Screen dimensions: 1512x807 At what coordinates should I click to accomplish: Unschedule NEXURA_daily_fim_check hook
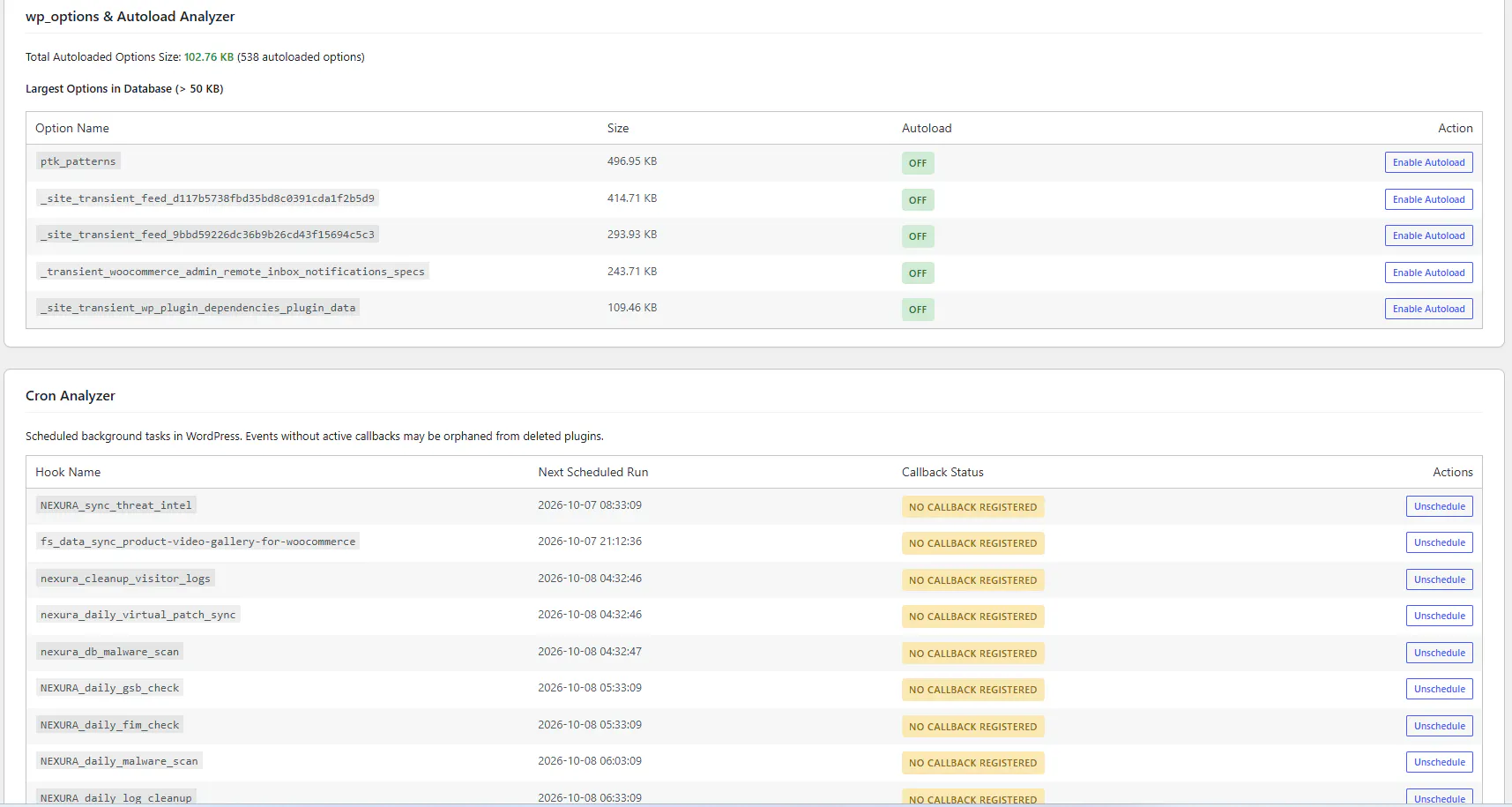click(1439, 726)
